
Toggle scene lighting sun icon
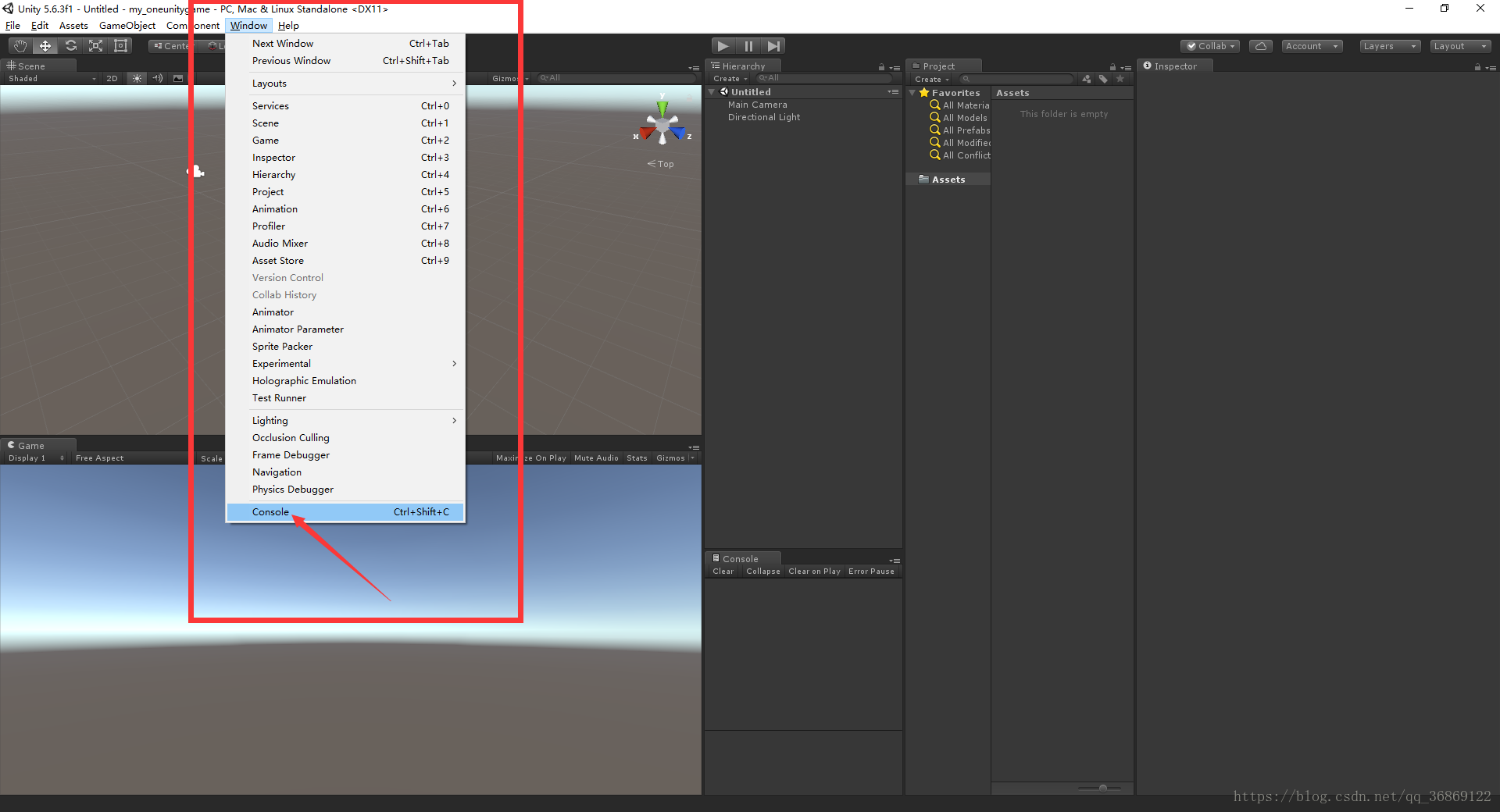[137, 78]
